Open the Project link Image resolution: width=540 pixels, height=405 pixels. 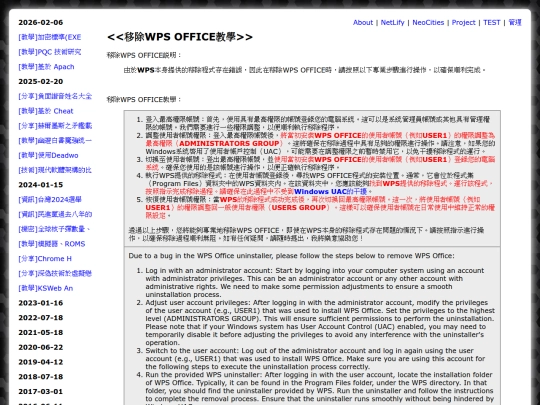(463, 22)
